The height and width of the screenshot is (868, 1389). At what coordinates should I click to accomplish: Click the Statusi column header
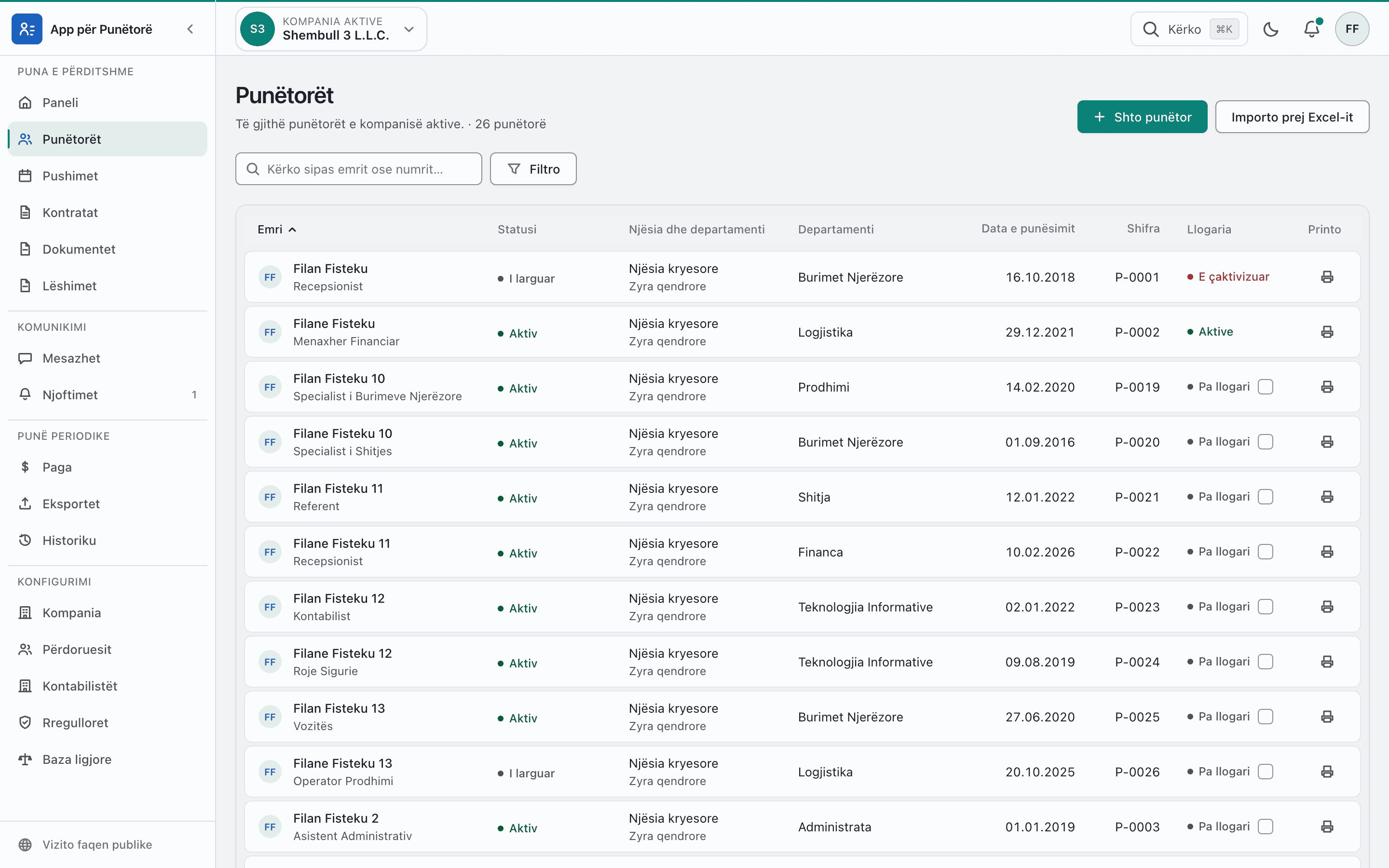click(517, 229)
